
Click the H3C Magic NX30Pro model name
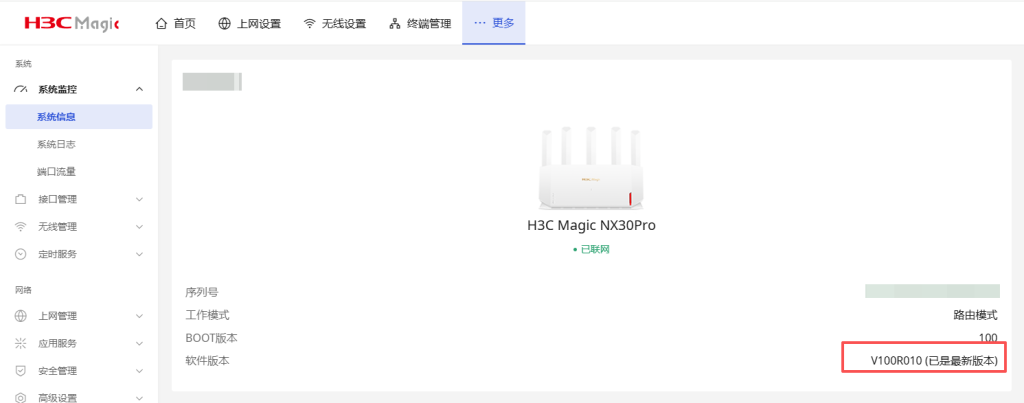(x=591, y=226)
